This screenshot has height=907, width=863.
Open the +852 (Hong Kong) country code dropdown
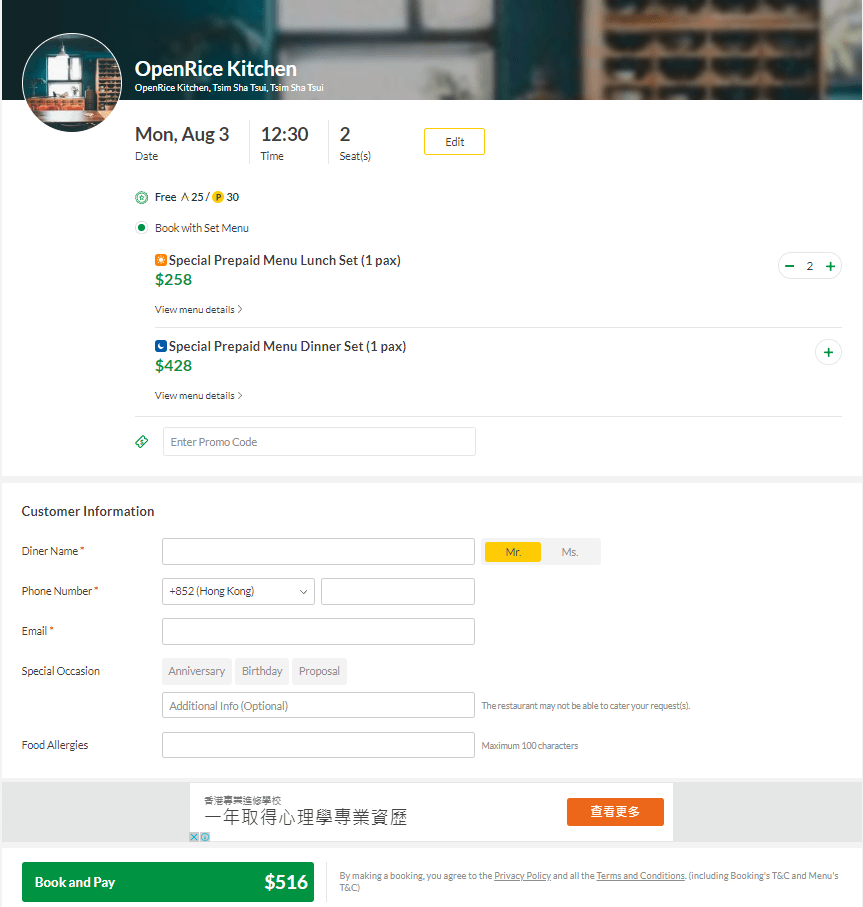pos(238,591)
